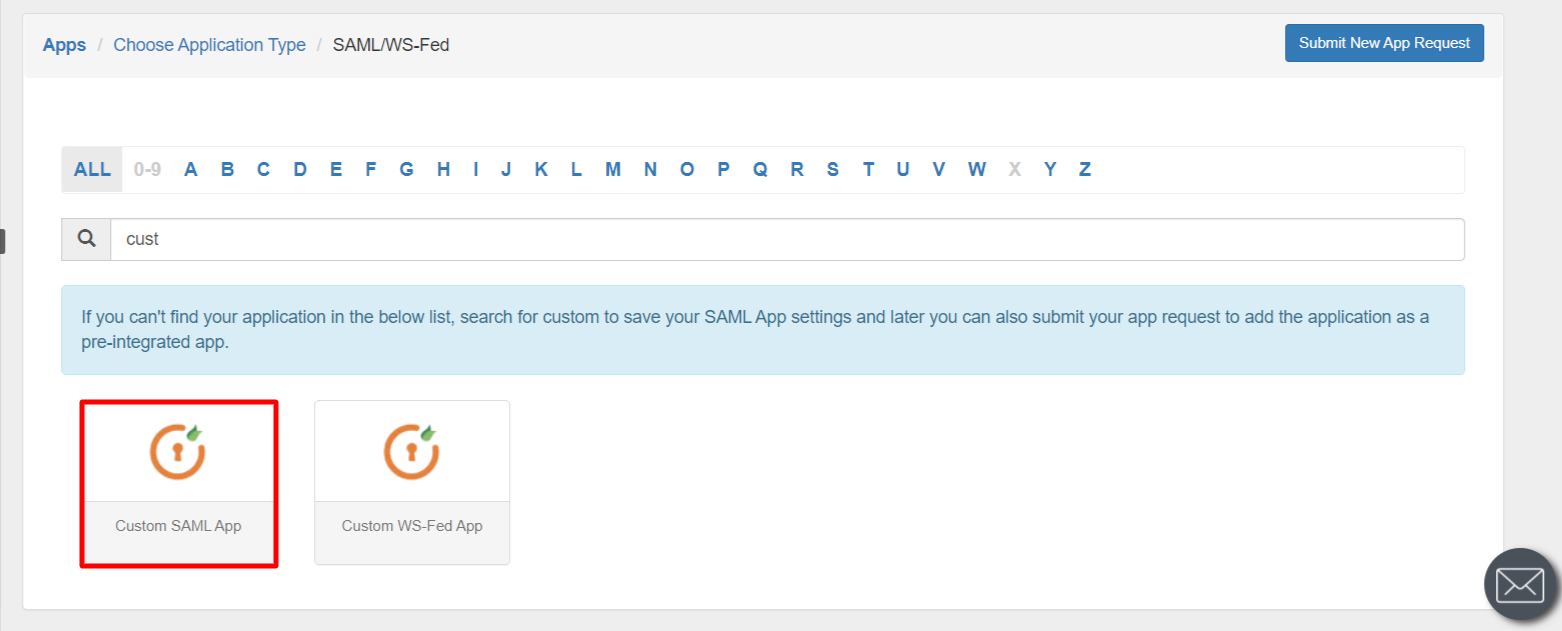Filter apps by letter V
1562x631 pixels.
click(x=939, y=169)
